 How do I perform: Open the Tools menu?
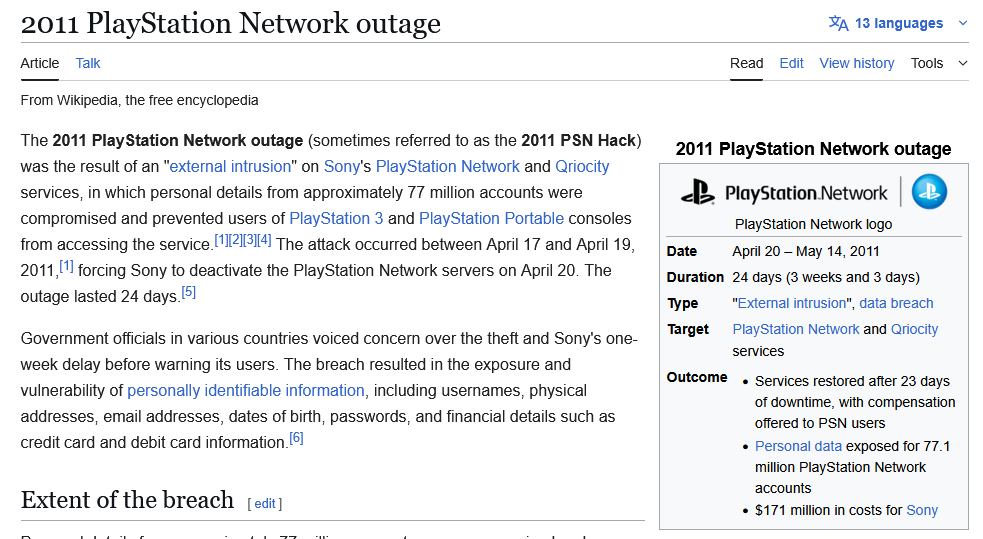pyautogui.click(x=927, y=63)
